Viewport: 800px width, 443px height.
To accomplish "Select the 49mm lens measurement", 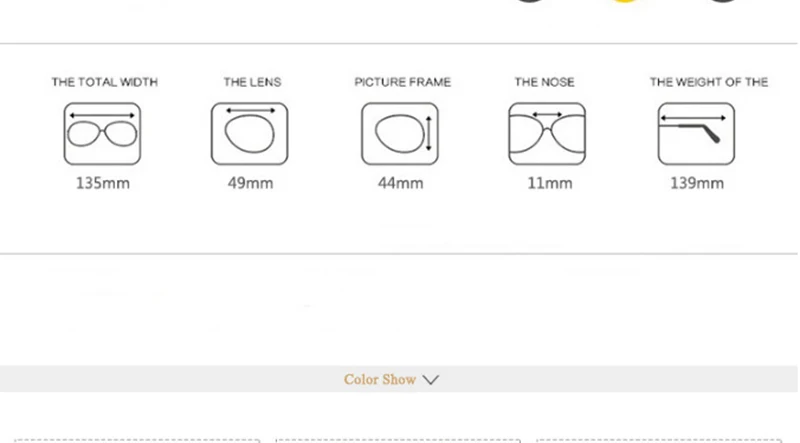I will (x=251, y=183).
